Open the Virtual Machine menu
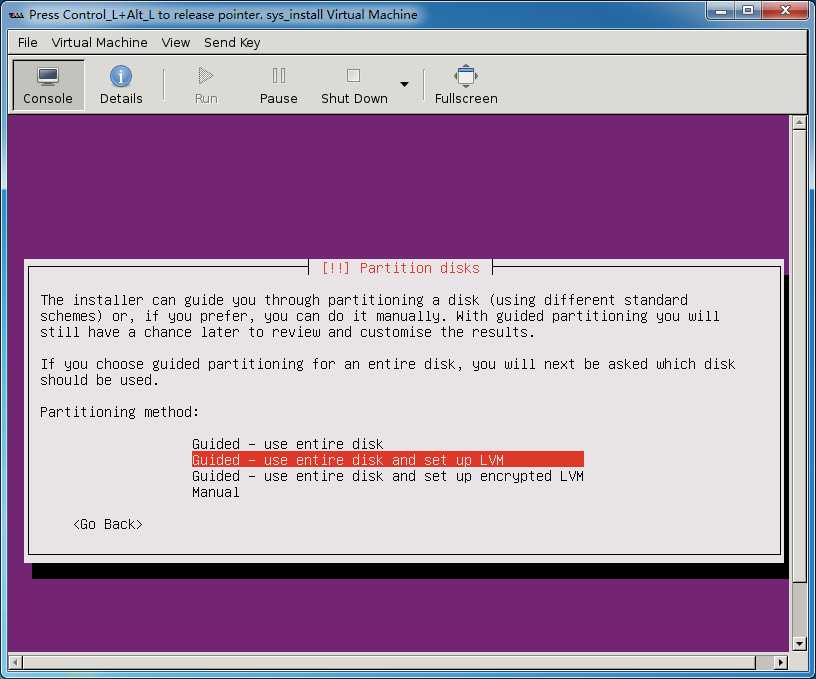The width and height of the screenshot is (816, 679). (x=99, y=43)
